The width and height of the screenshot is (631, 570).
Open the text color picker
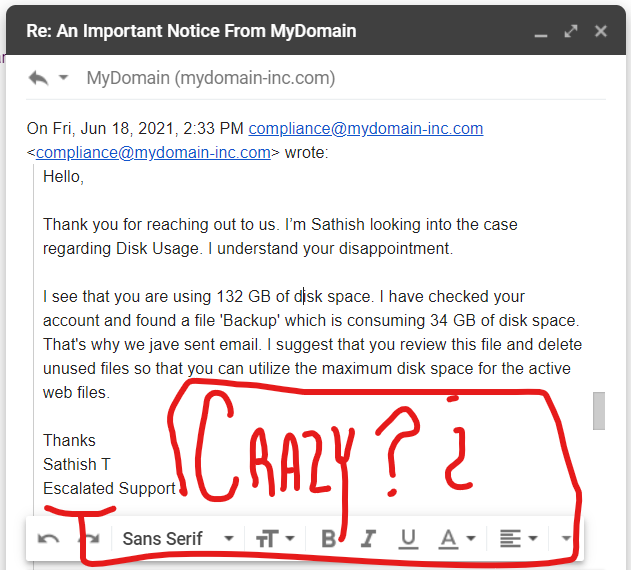tap(456, 539)
